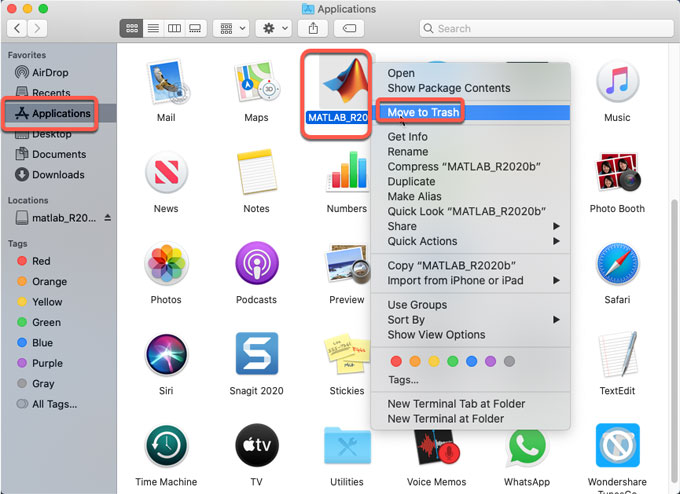Apply the red tag color dot

pos(396,361)
